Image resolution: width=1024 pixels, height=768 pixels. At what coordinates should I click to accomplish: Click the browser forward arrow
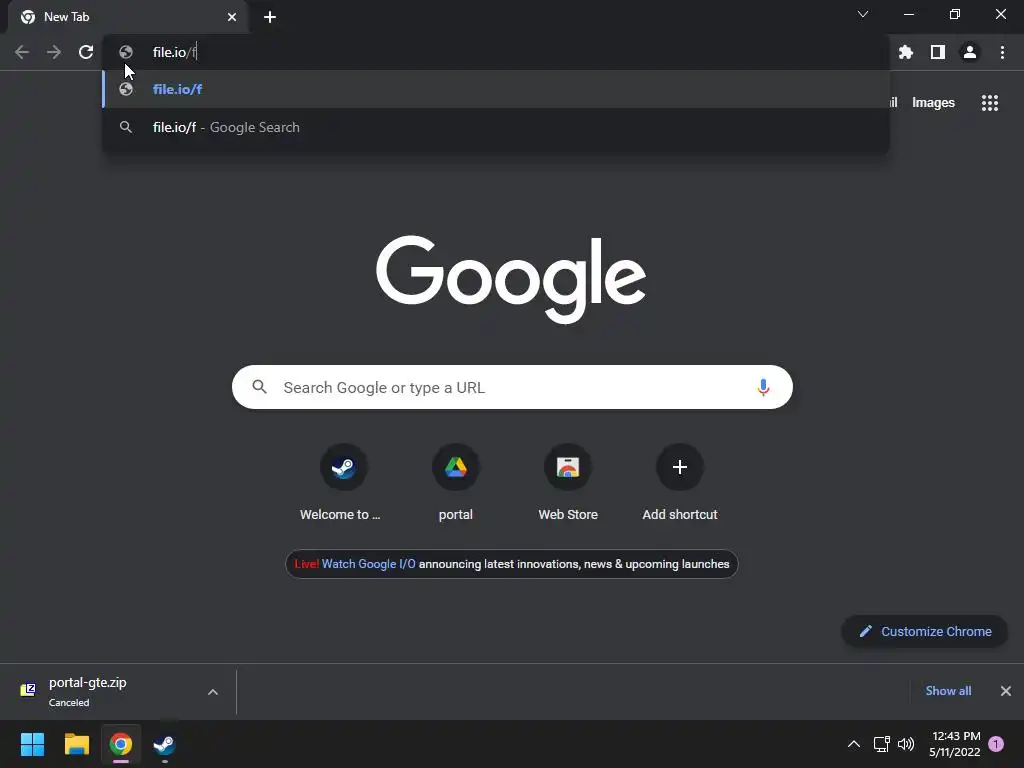coord(54,52)
